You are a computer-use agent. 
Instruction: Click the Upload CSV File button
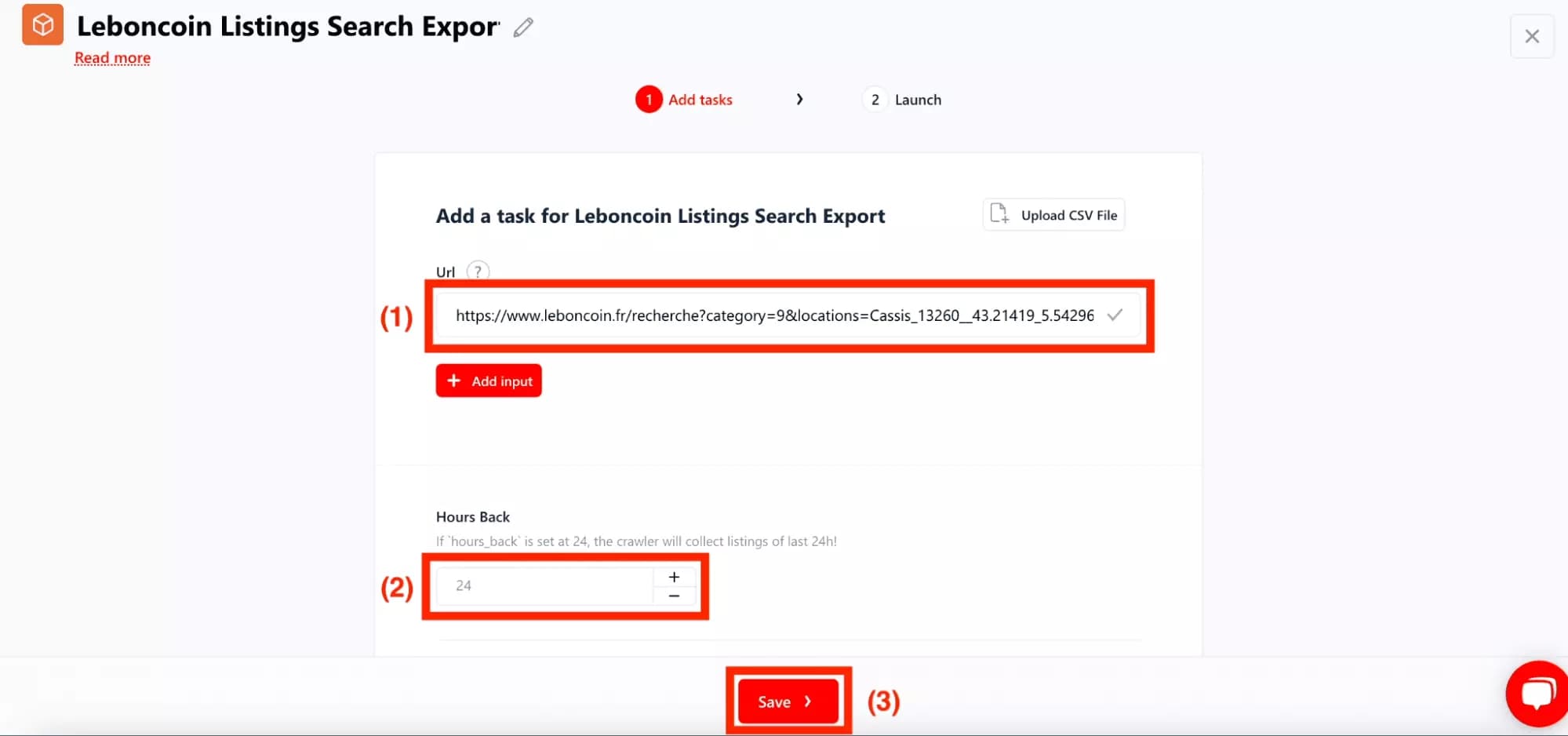(1053, 215)
